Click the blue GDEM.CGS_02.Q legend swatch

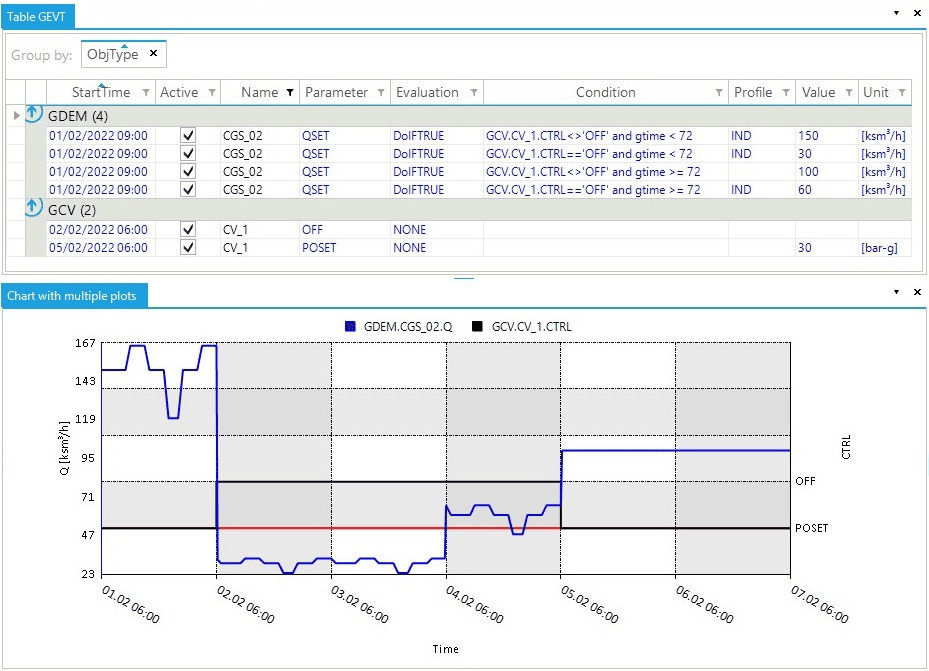click(x=350, y=326)
